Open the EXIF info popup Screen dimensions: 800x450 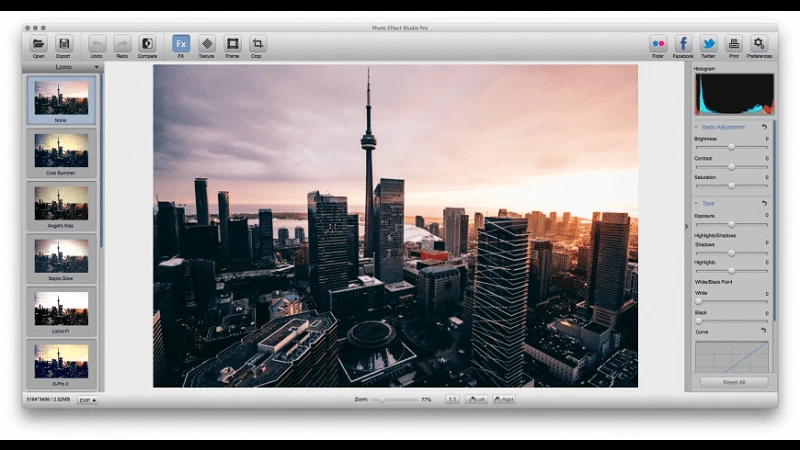pos(88,400)
